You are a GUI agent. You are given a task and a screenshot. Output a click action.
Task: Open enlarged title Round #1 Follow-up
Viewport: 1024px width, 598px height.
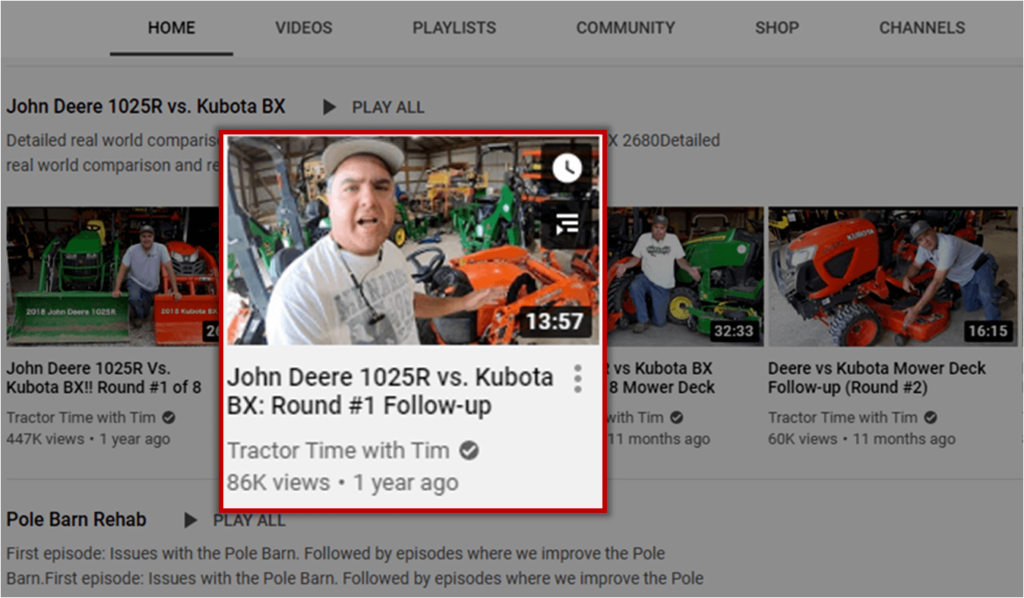(390, 390)
